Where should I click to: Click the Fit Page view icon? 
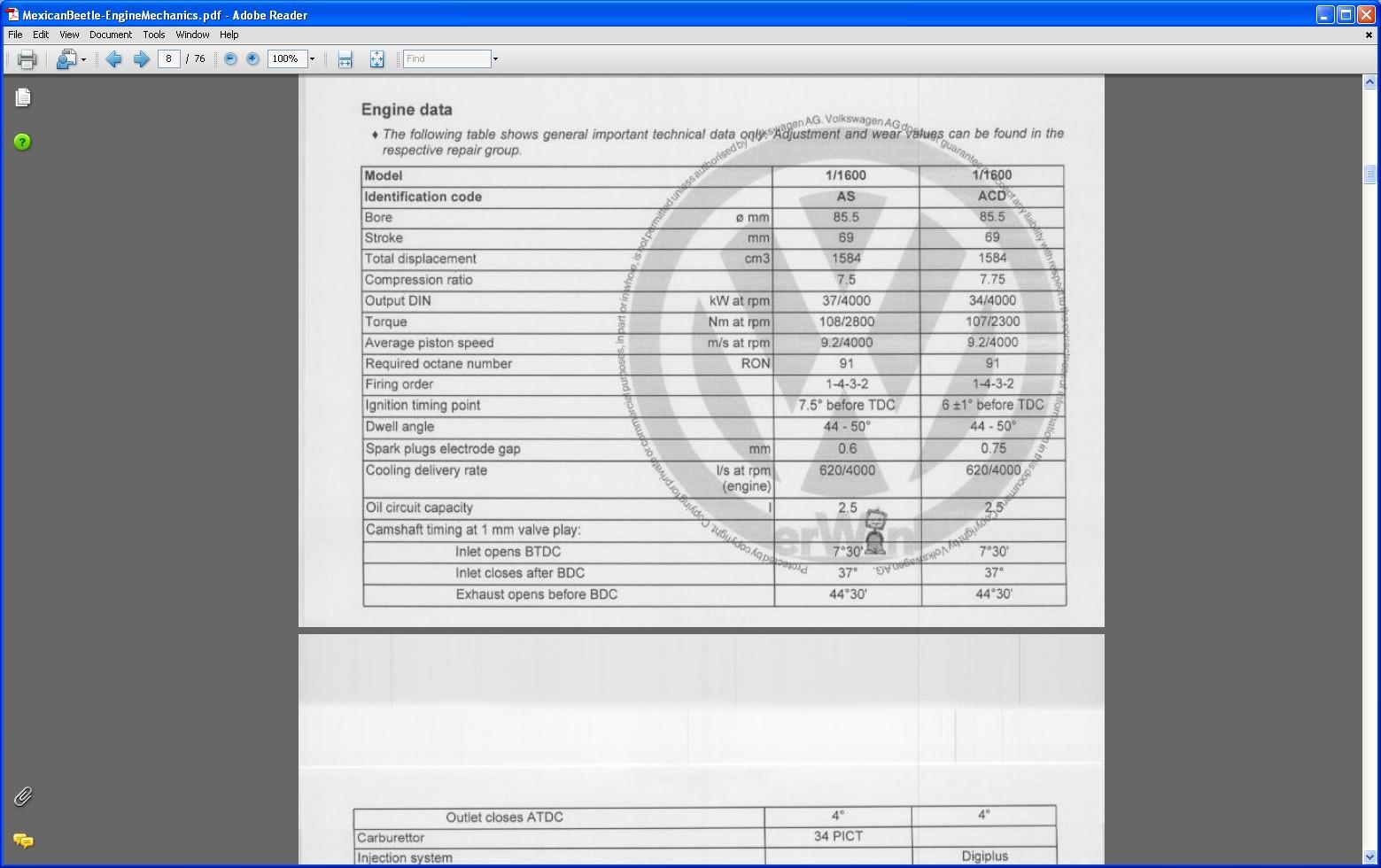pyautogui.click(x=376, y=59)
